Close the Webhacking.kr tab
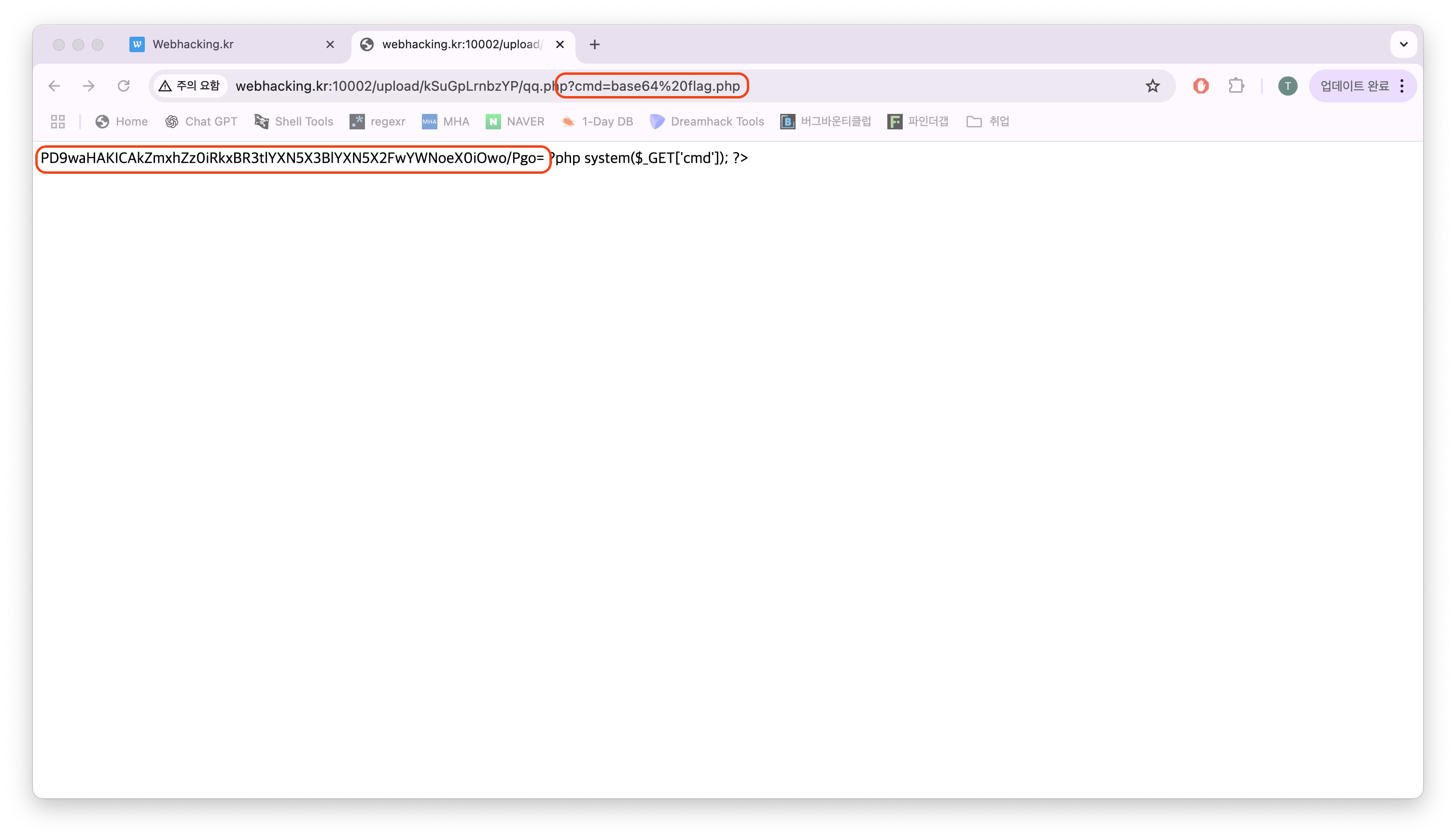The height and width of the screenshot is (839, 1456). (330, 44)
